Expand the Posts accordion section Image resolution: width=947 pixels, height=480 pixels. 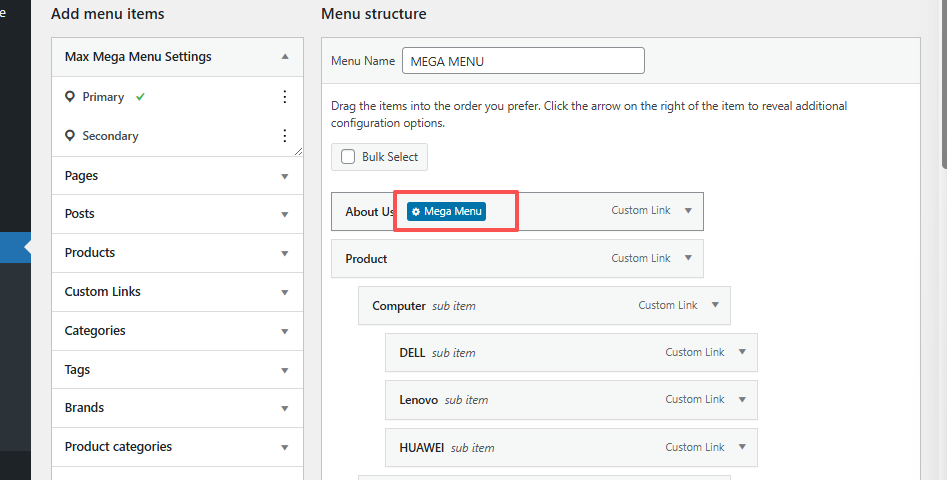click(x=285, y=215)
